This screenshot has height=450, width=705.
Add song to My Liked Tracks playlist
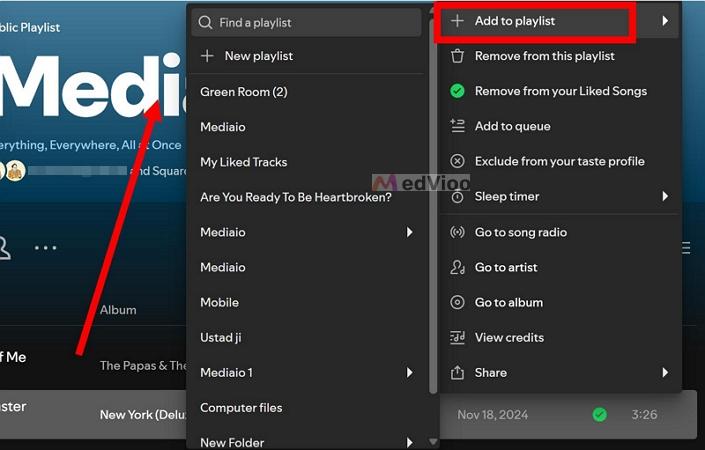tap(307, 162)
